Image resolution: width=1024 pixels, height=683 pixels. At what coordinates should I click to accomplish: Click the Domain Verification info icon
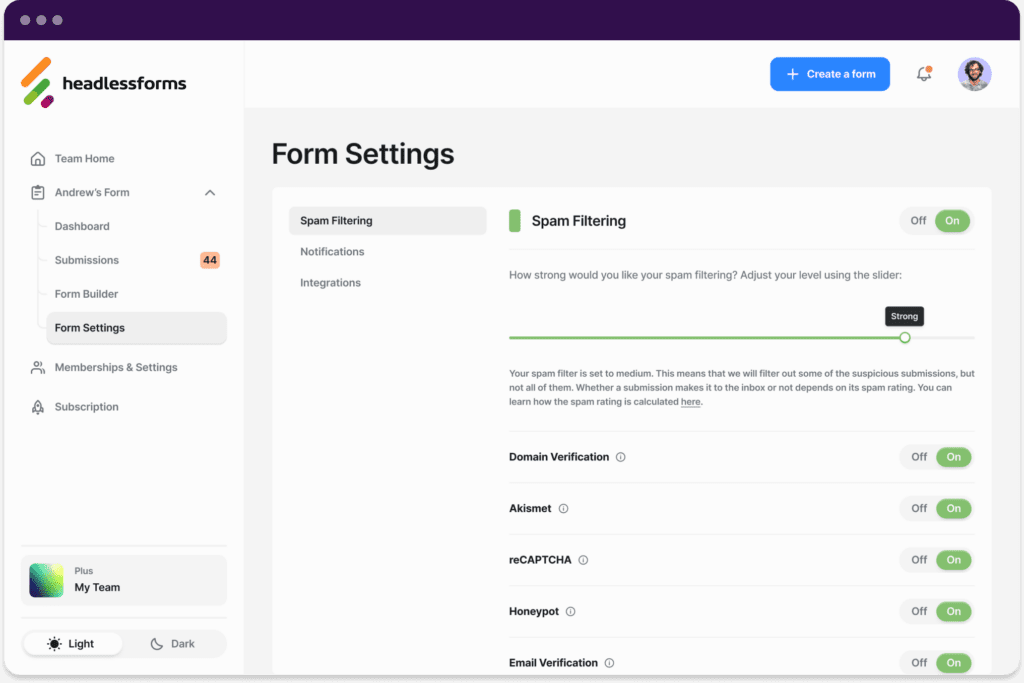[x=620, y=456]
